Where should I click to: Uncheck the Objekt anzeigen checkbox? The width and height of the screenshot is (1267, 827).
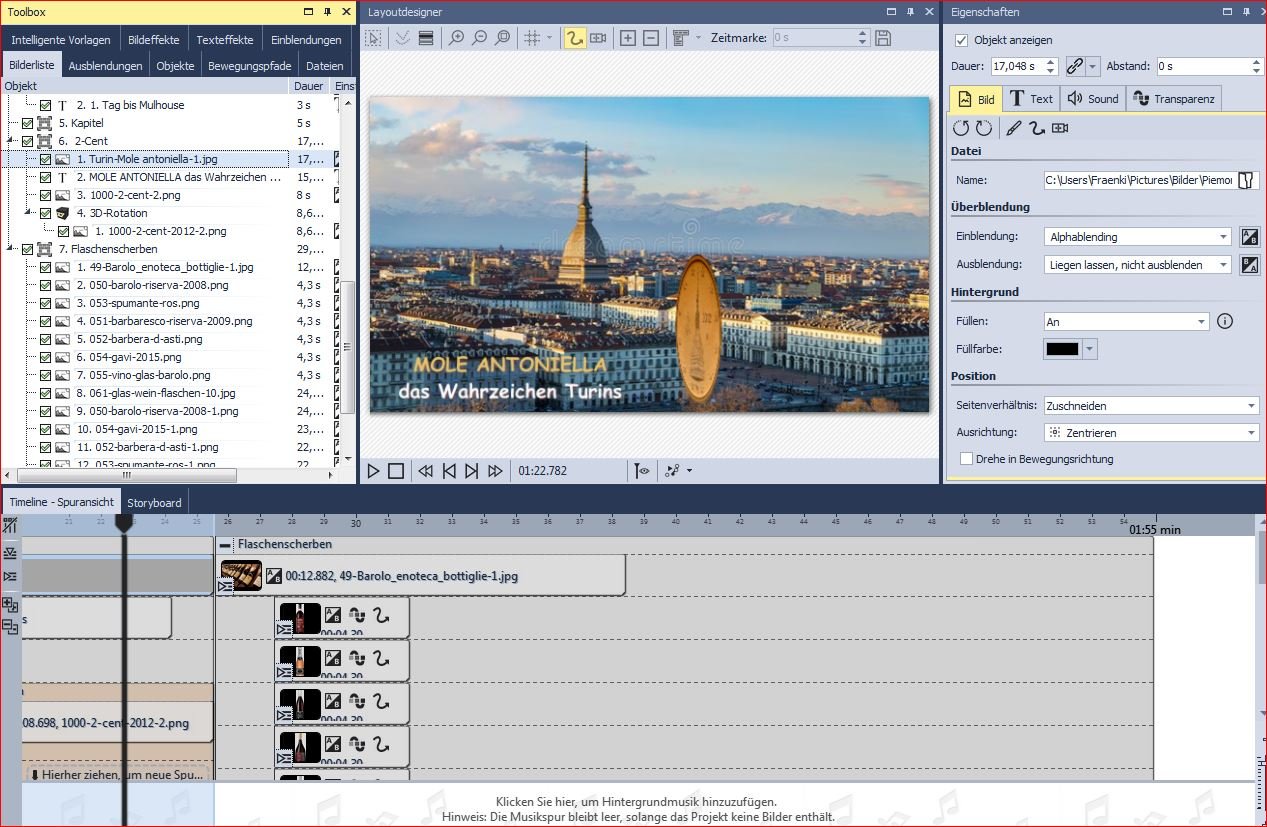tap(962, 40)
